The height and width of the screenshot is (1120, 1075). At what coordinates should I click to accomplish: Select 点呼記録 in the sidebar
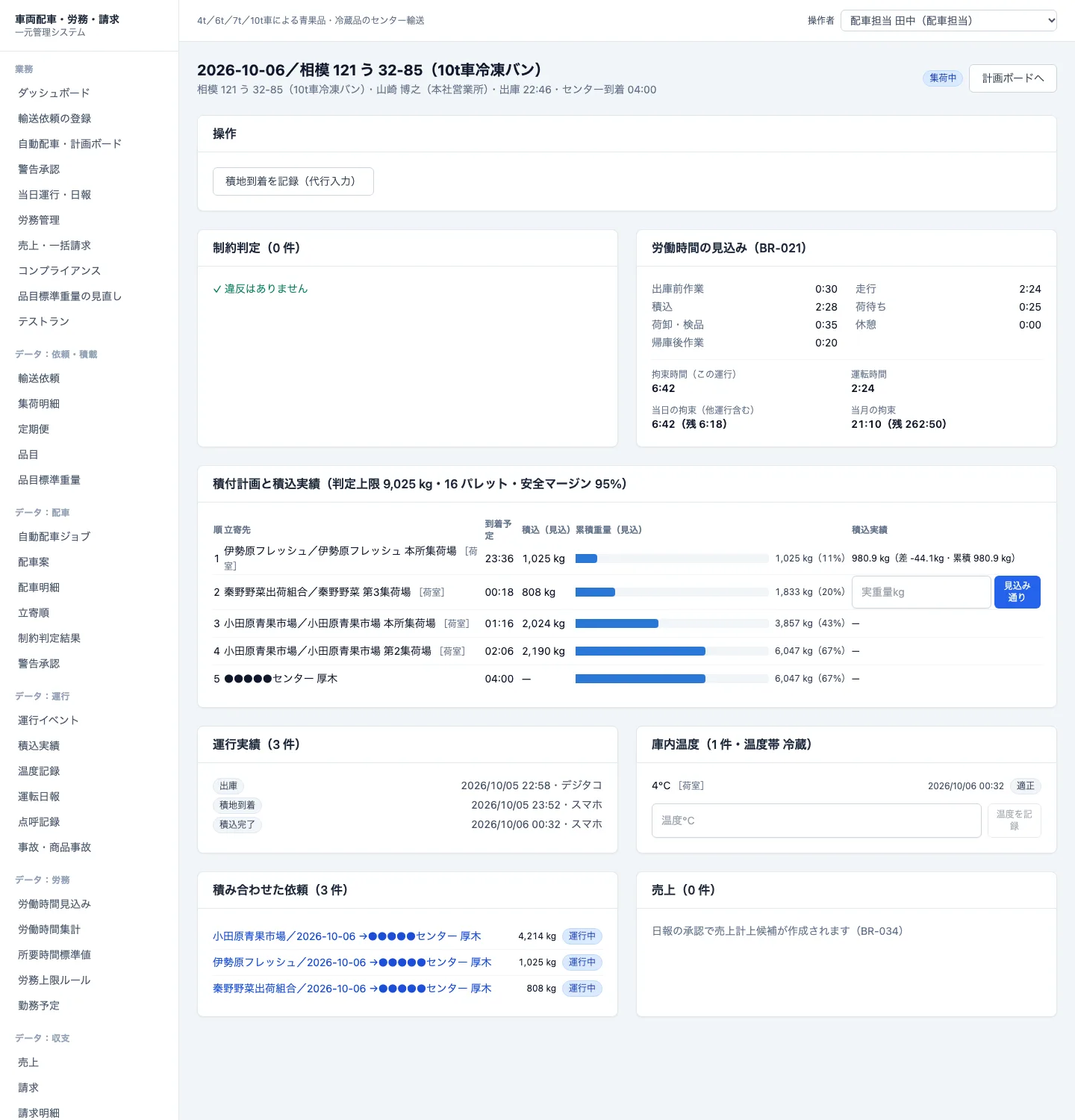pyautogui.click(x=39, y=822)
